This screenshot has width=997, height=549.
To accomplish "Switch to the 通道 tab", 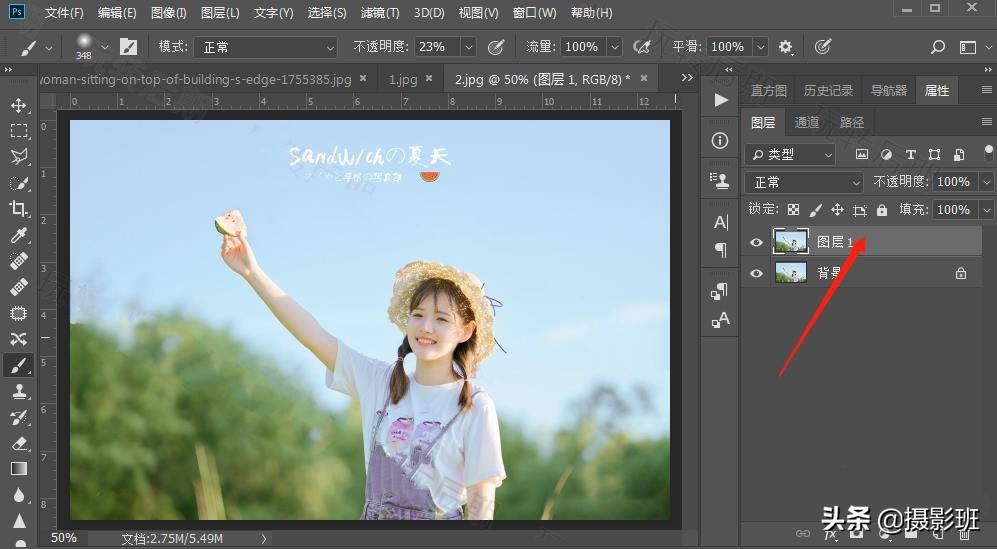I will click(x=807, y=122).
